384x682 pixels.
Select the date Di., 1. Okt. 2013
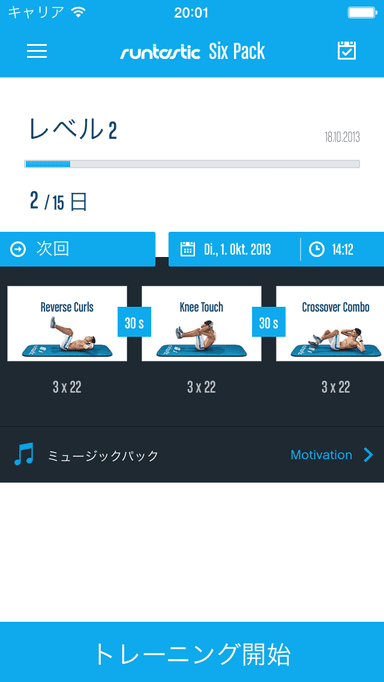[x=237, y=250]
